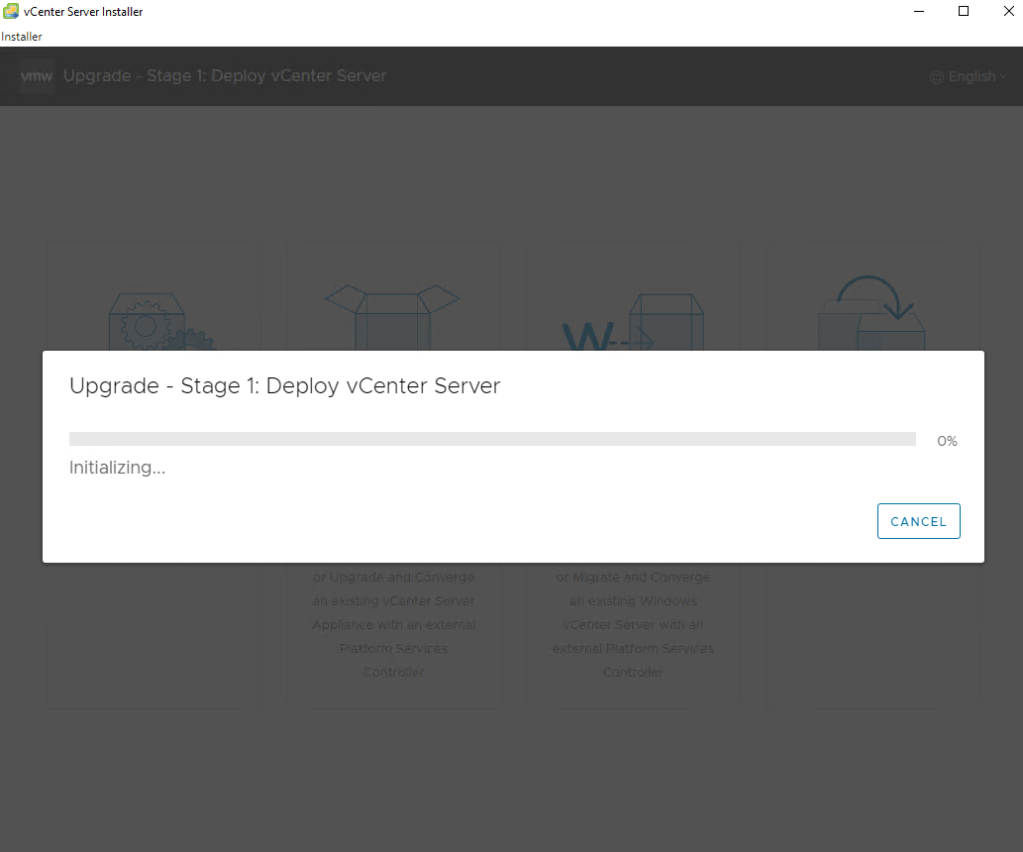1023x852 pixels.
Task: Click the Migrate and Converge card description
Action: [632, 625]
